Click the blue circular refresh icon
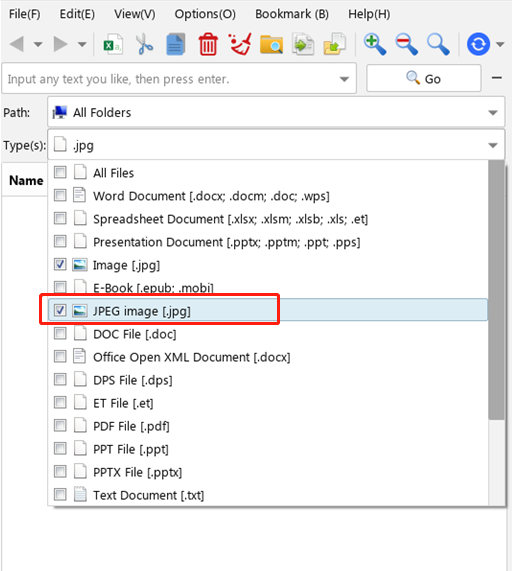Screen dimensions: 512x571 [478, 44]
